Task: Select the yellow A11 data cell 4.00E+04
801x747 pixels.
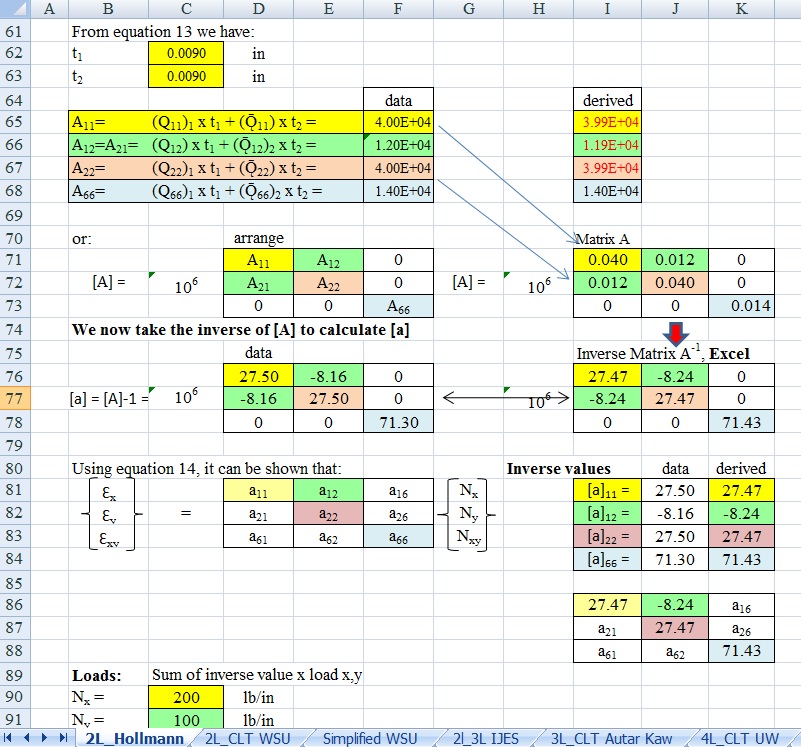Action: pyautogui.click(x=399, y=122)
